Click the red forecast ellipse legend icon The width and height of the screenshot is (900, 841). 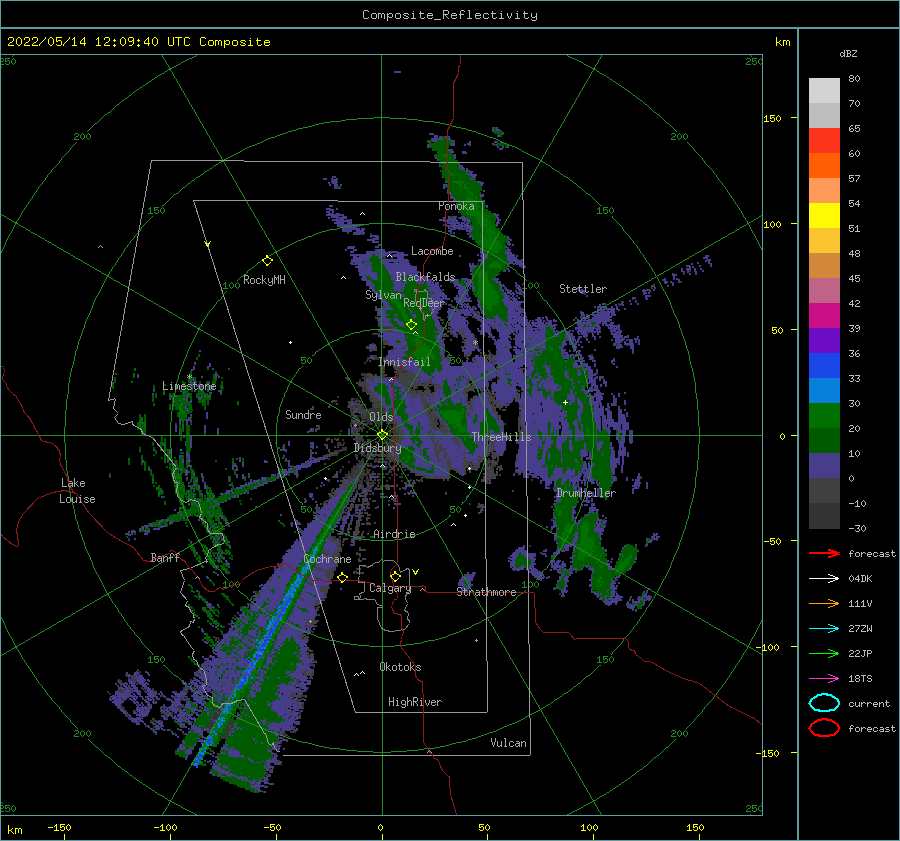point(824,728)
